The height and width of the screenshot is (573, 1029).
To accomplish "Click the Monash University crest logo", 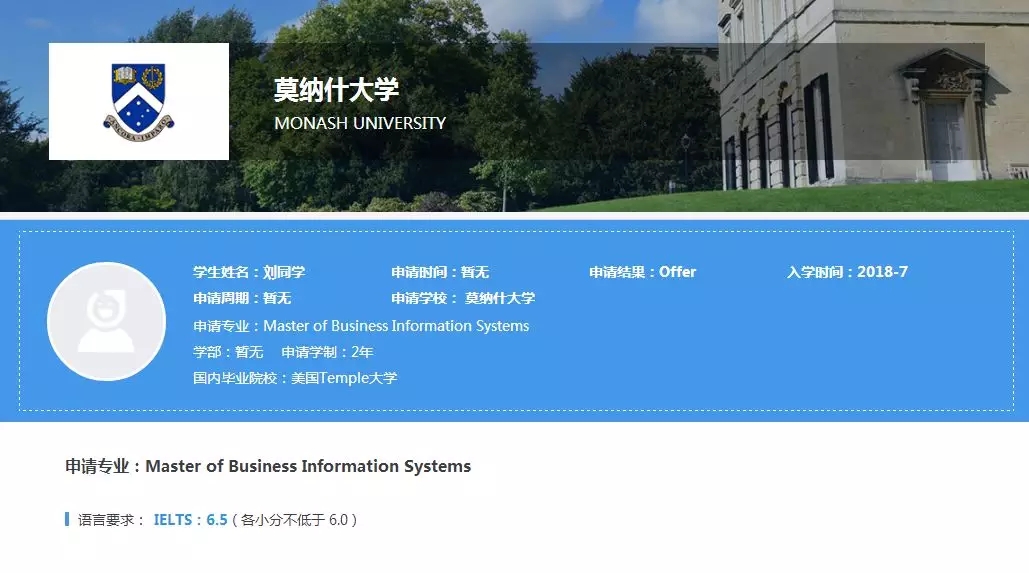I will click(x=138, y=102).
